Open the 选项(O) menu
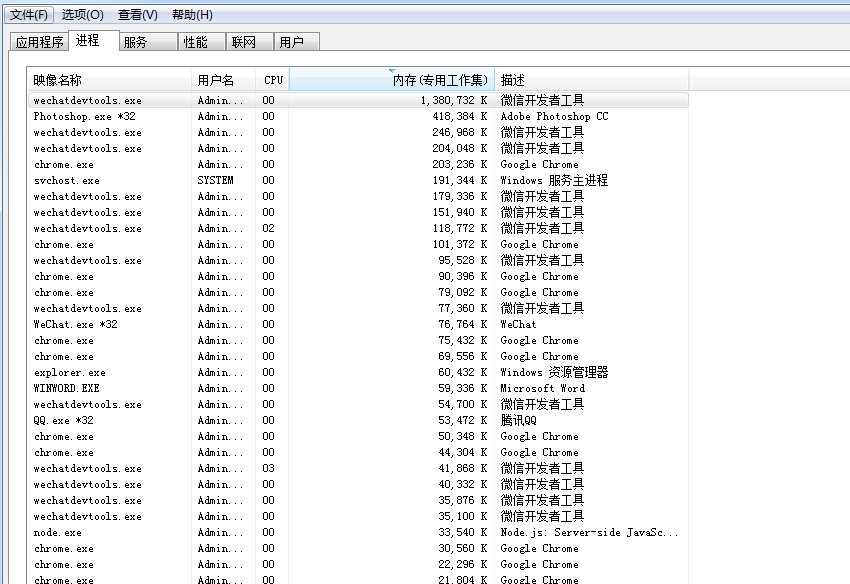 (x=82, y=15)
